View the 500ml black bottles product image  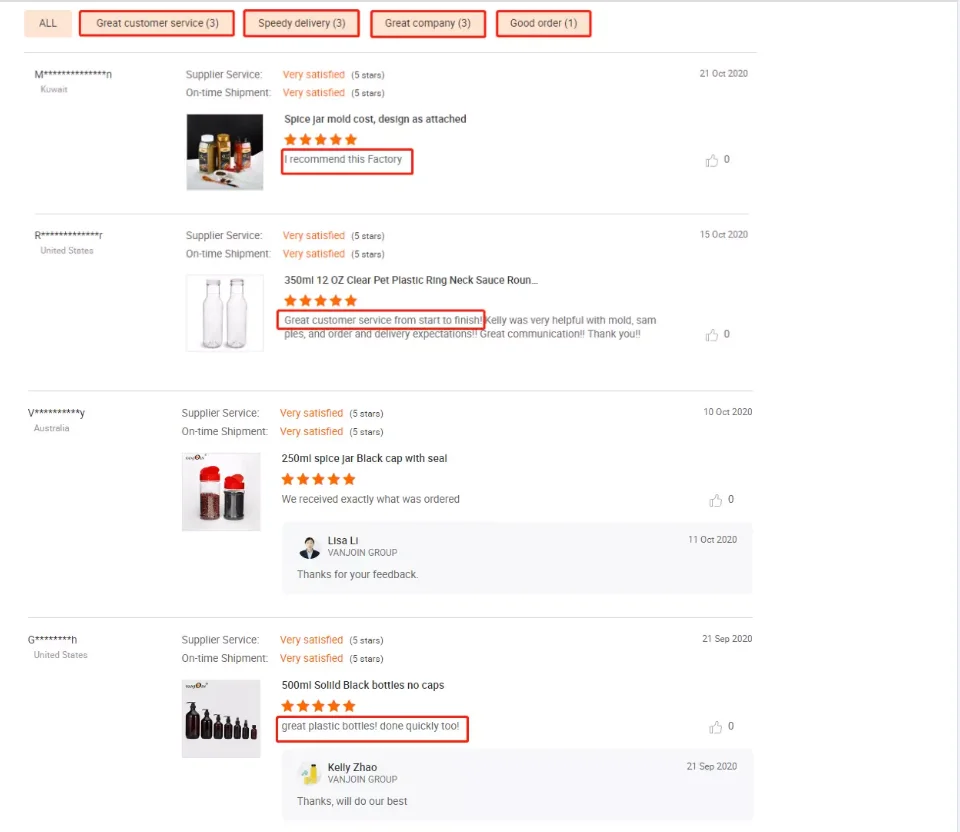[x=221, y=718]
